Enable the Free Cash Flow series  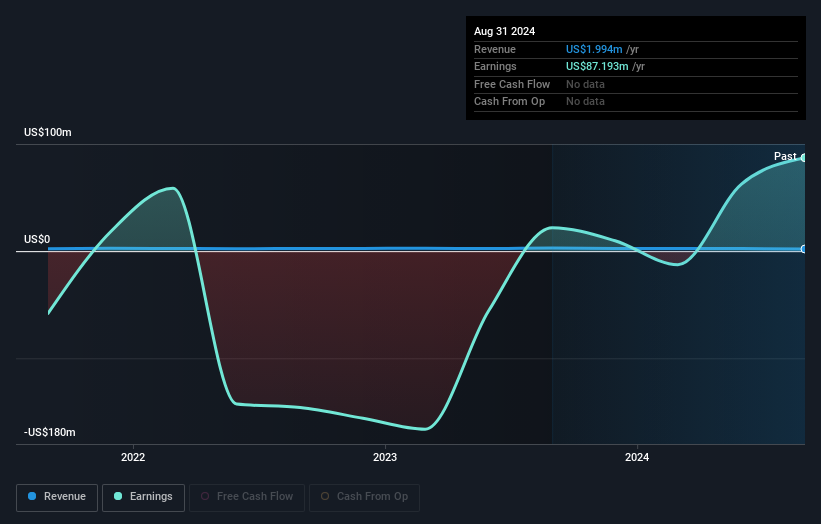point(247,497)
